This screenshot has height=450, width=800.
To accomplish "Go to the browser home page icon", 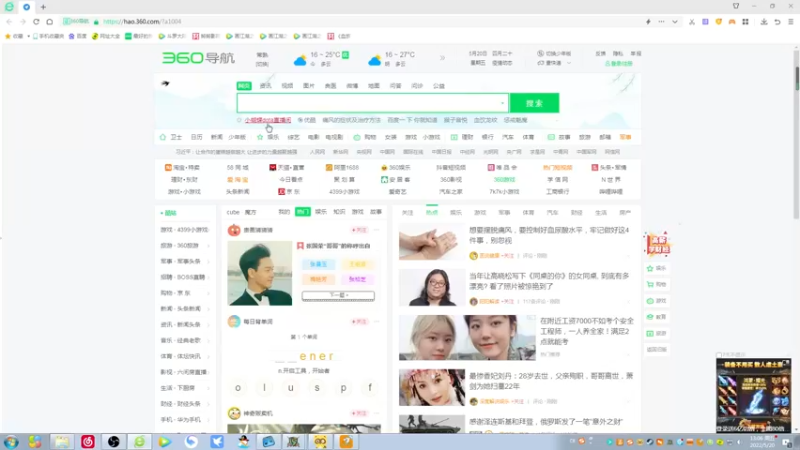I will click(x=49, y=21).
